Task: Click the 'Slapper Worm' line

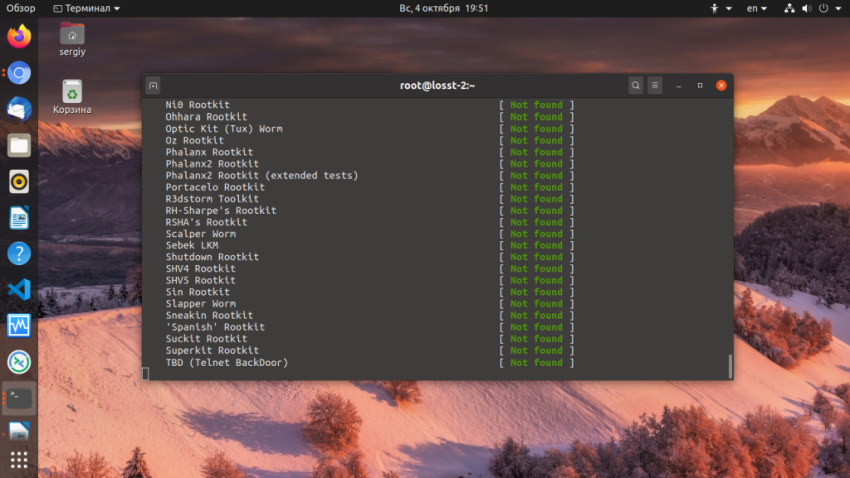Action: [x=201, y=303]
